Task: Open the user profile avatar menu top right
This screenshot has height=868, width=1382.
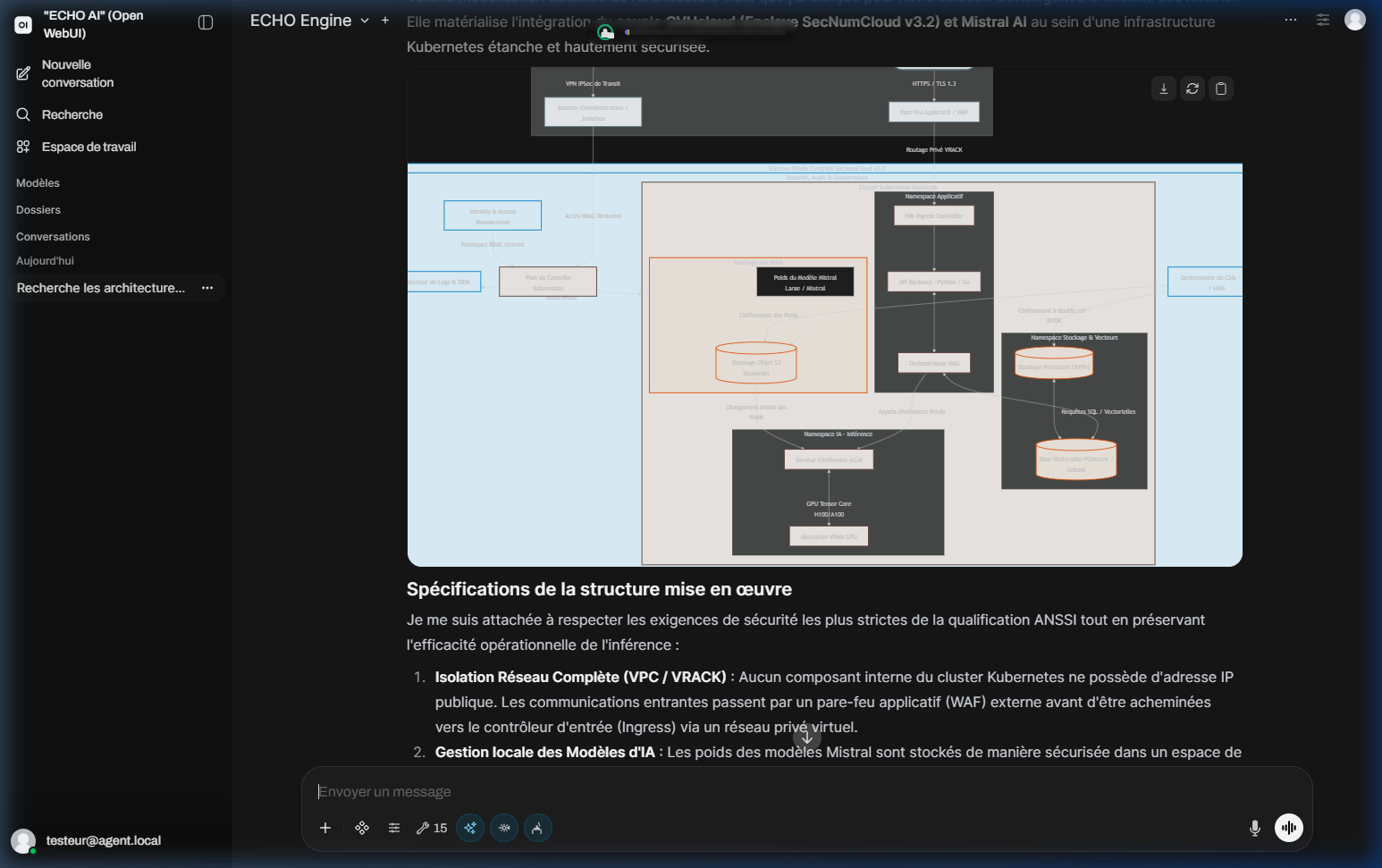Action: [1355, 20]
